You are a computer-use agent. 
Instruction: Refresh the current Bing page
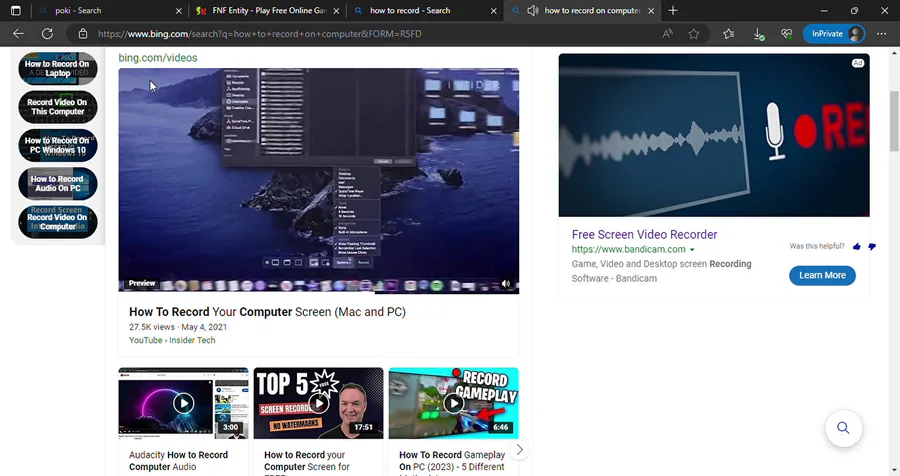pos(48,34)
